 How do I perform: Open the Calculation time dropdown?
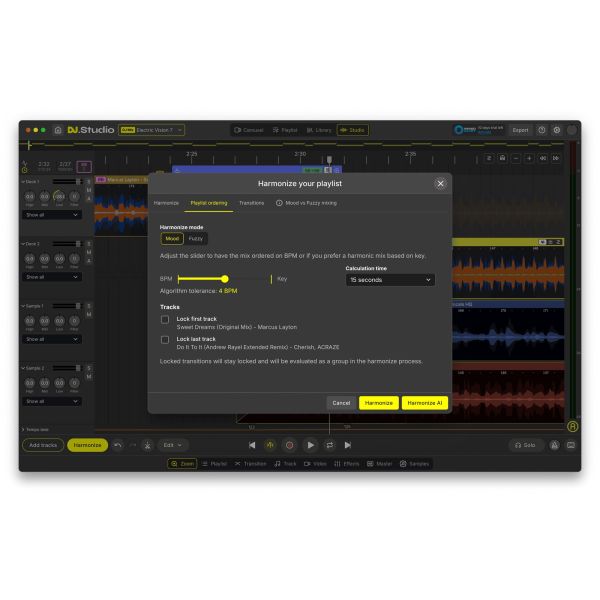(x=390, y=280)
